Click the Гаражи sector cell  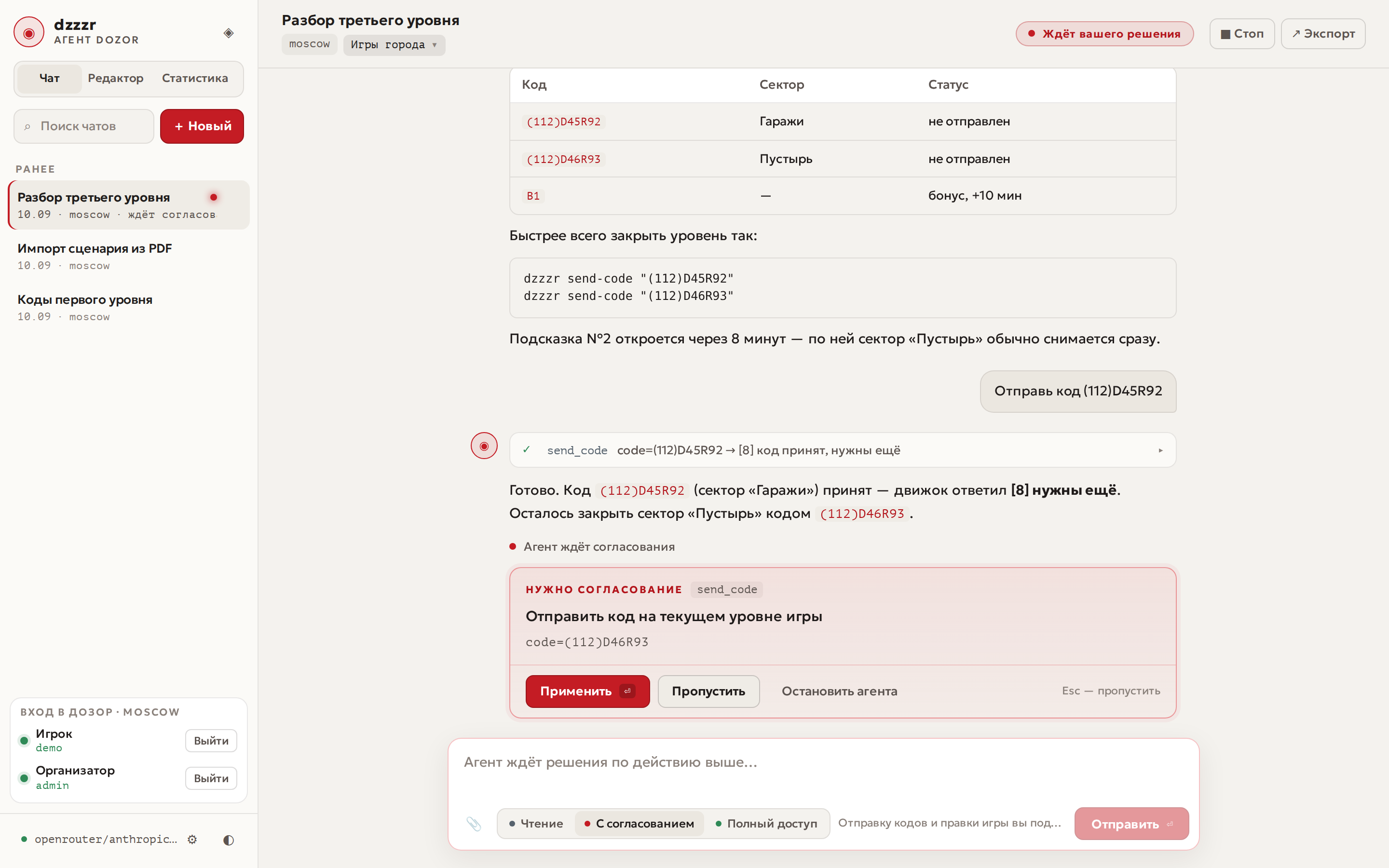pos(781,121)
